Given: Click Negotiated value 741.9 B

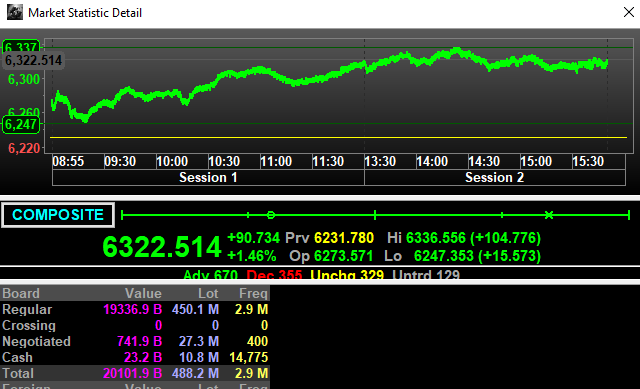Looking at the screenshot, I should [140, 341].
